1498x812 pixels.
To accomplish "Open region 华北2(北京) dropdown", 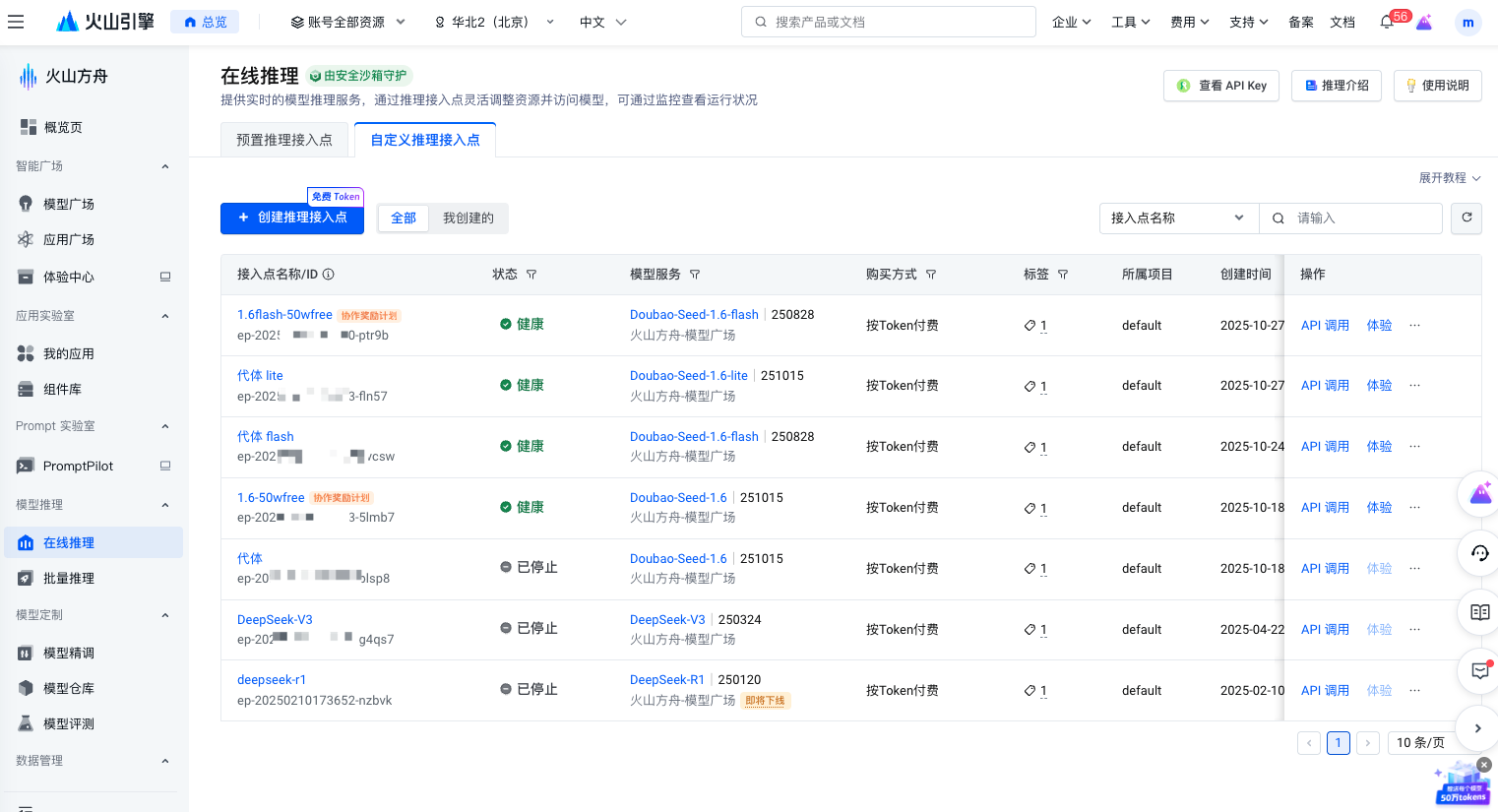I will pyautogui.click(x=495, y=22).
